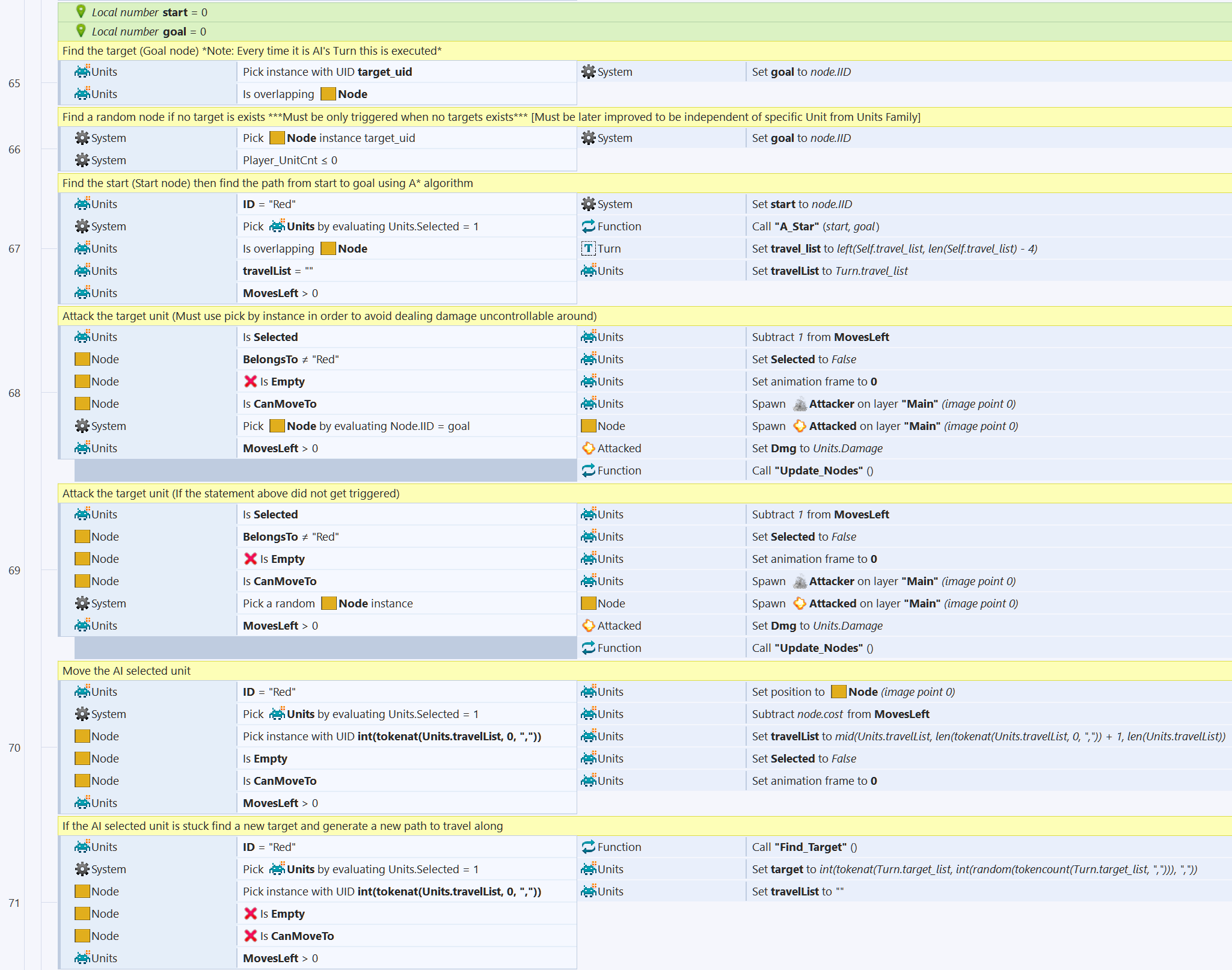Viewport: 1232px width, 970px height.
Task: Click Node icon in Set position action
Action: [x=838, y=692]
